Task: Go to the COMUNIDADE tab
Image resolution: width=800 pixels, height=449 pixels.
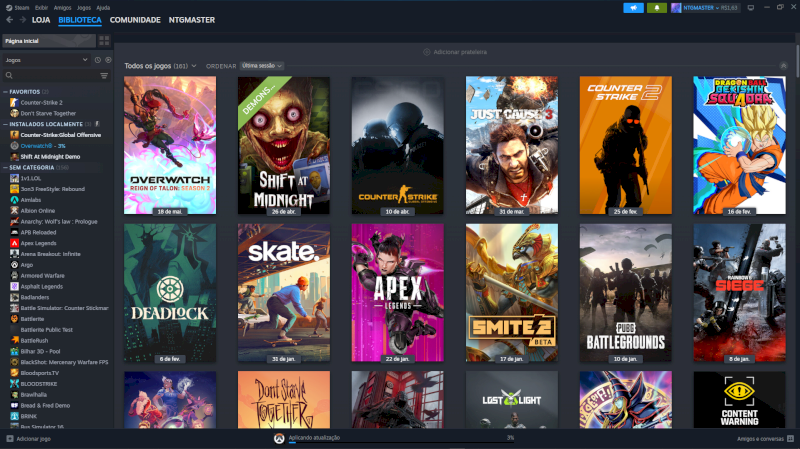Action: click(135, 20)
